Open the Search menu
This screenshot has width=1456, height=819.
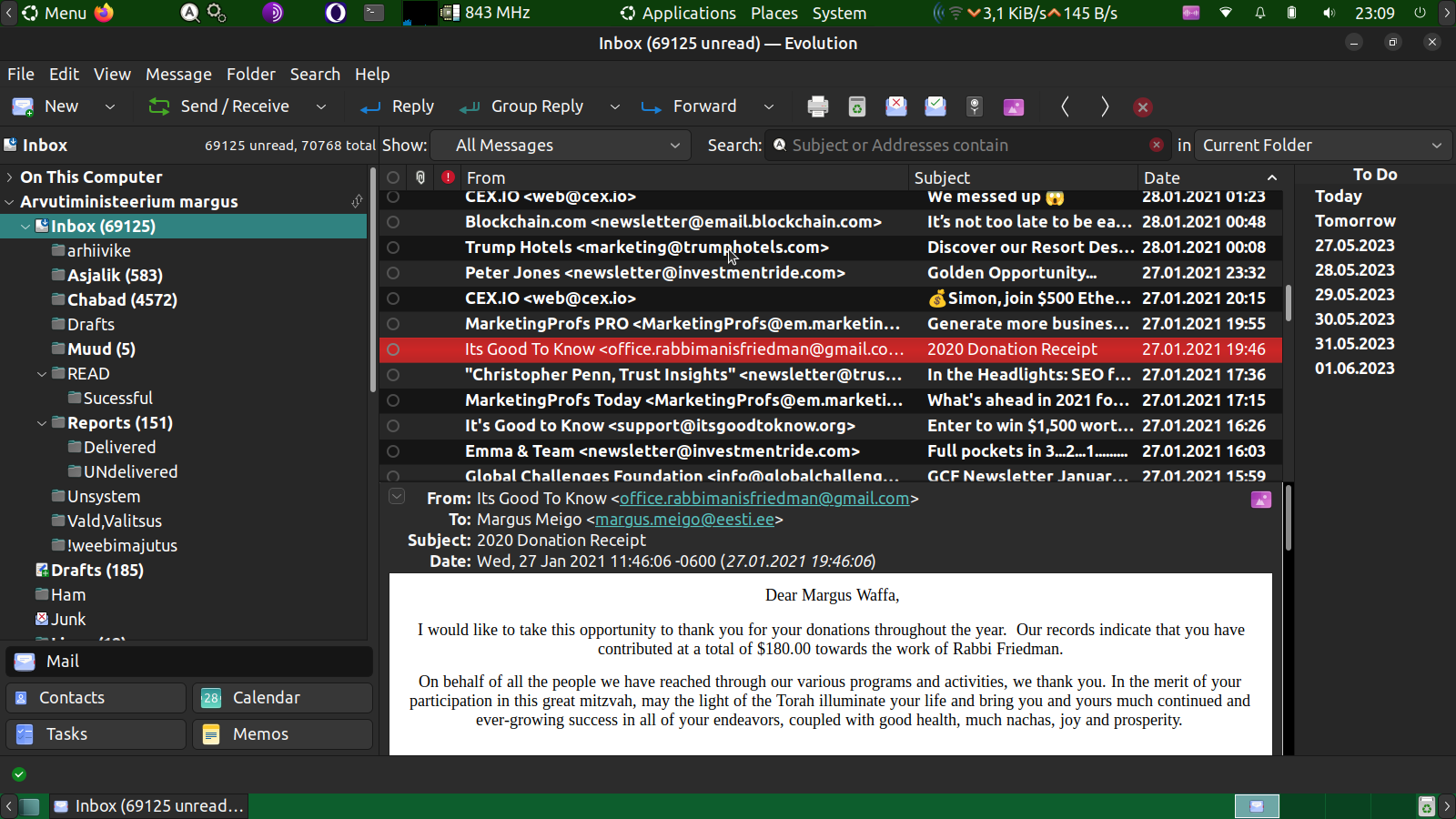[x=315, y=75]
